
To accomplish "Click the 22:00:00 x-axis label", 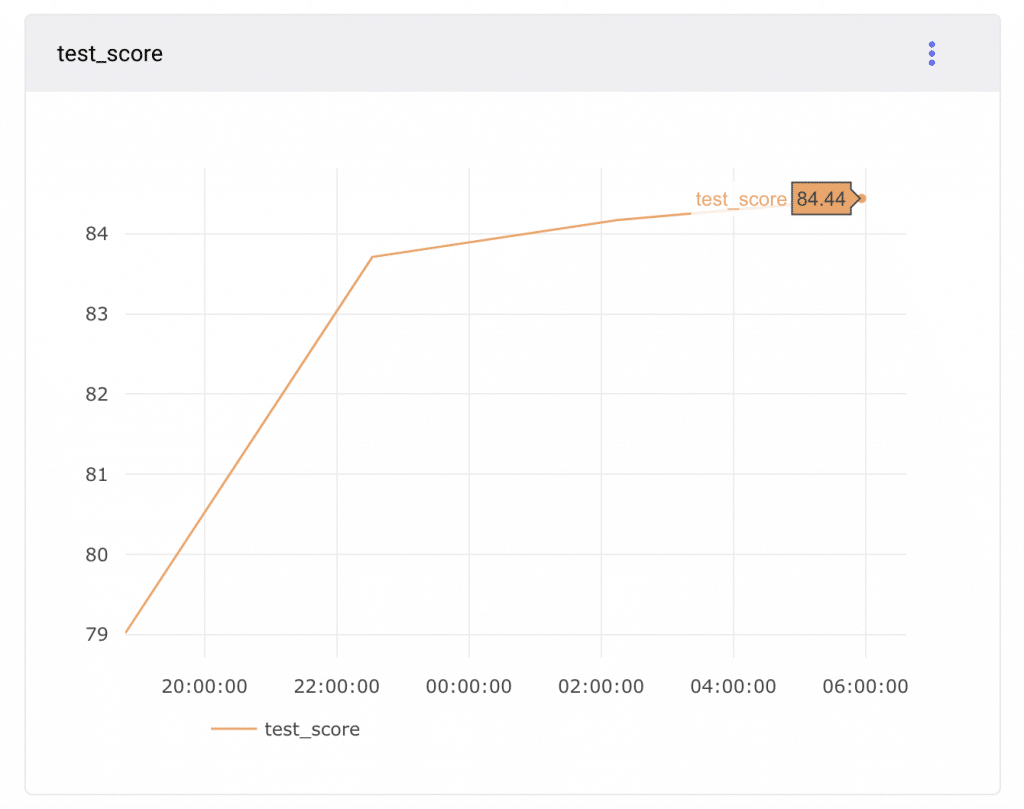I will point(337,687).
